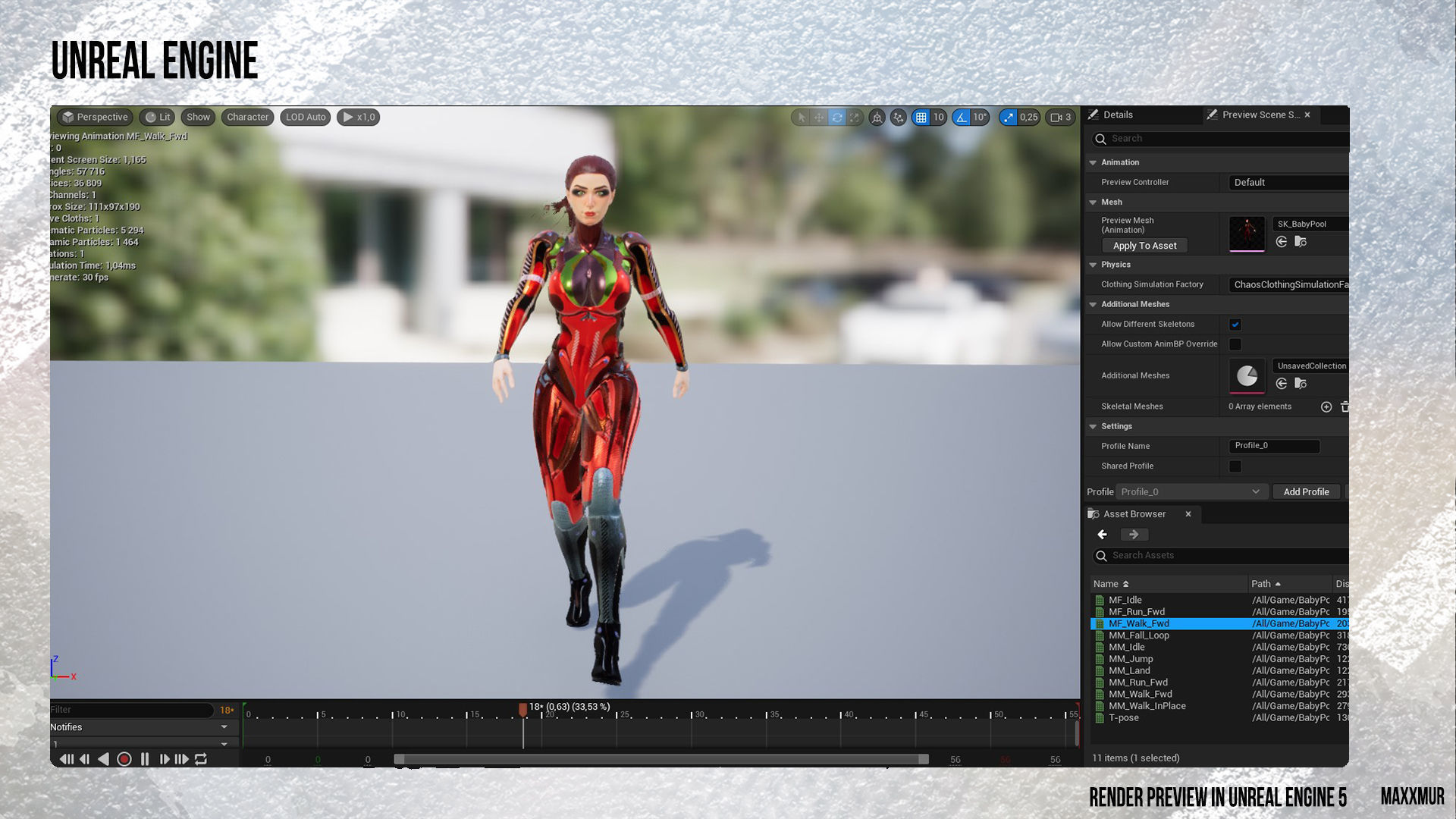Toggle rotation angle snapping icon

pyautogui.click(x=962, y=118)
